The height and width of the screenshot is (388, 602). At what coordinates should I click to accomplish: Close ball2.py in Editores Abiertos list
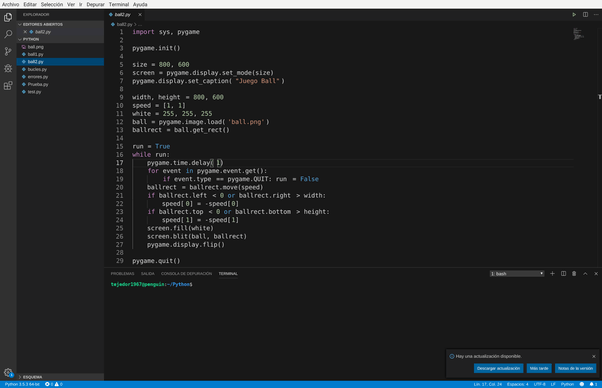coord(25,32)
